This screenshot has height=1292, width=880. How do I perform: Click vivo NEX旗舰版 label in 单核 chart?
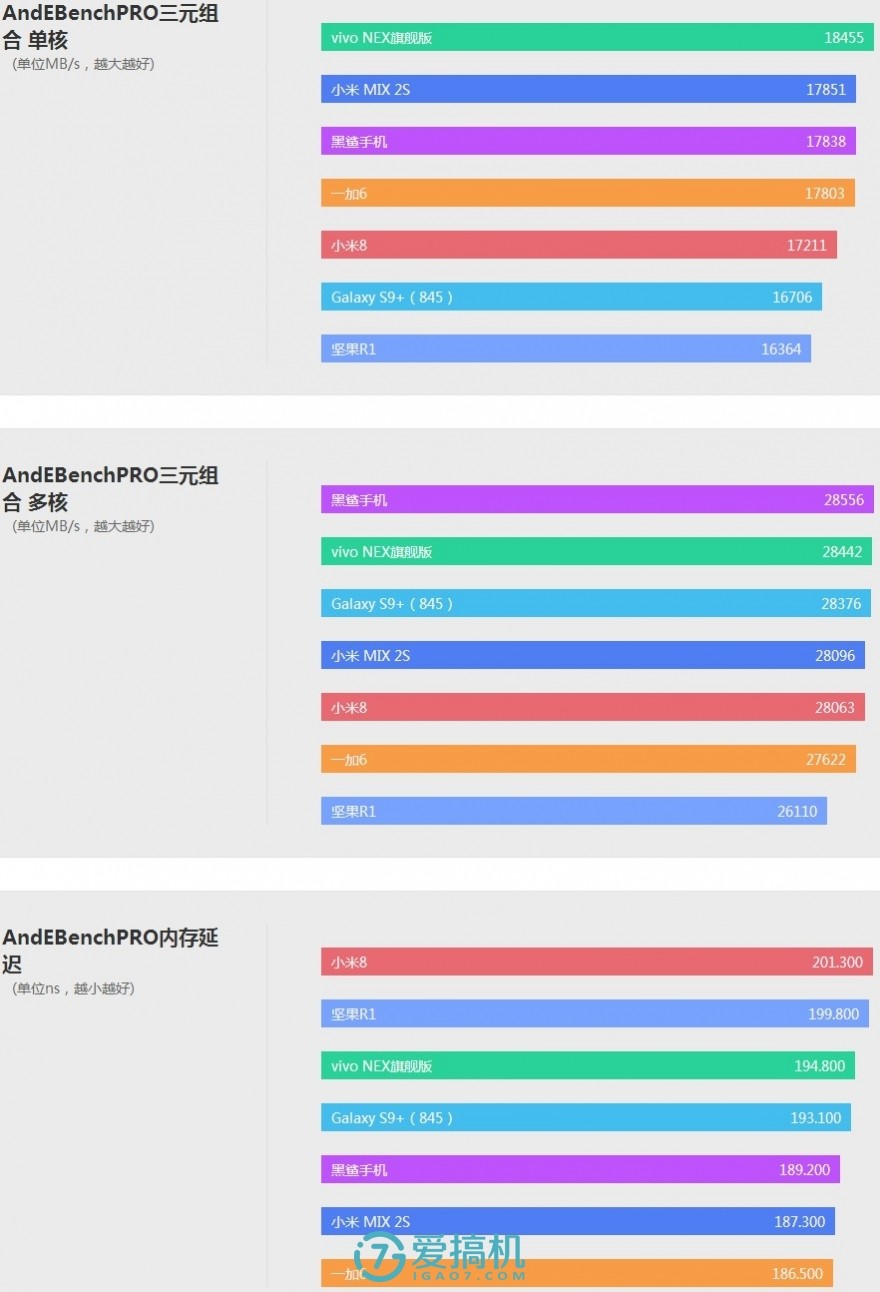(x=381, y=38)
